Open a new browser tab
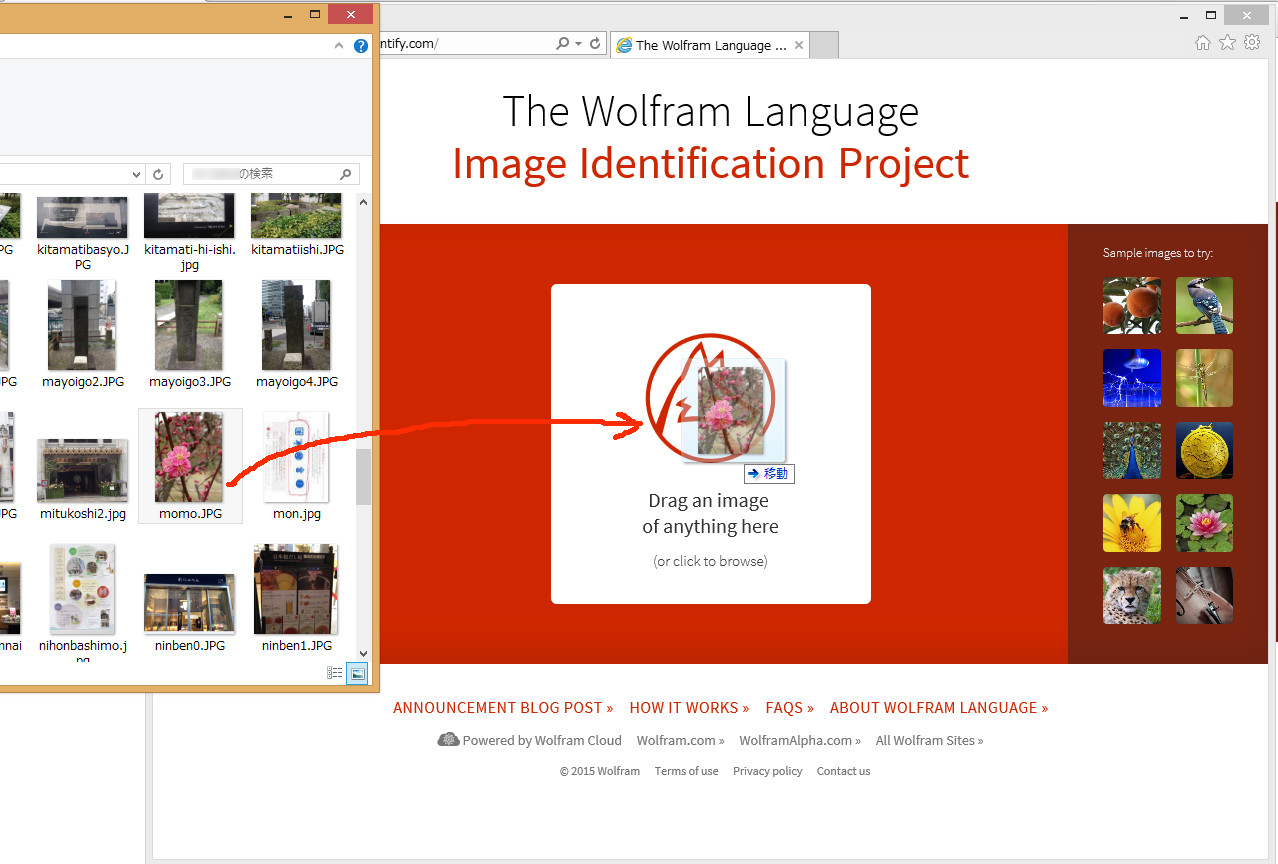 823,45
